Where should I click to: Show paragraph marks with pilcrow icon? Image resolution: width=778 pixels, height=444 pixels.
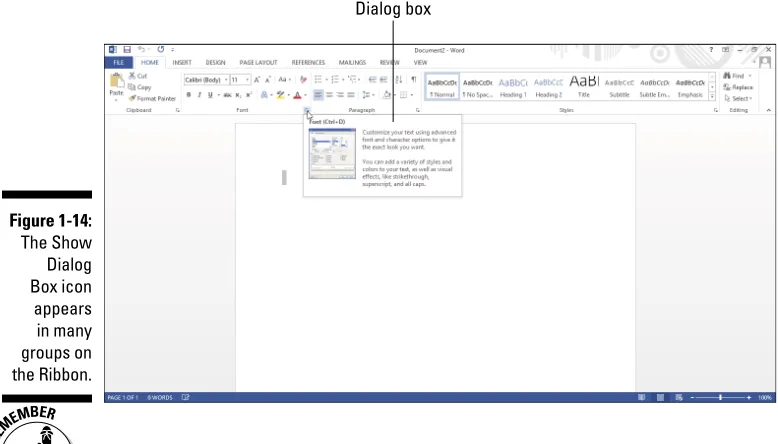(413, 79)
